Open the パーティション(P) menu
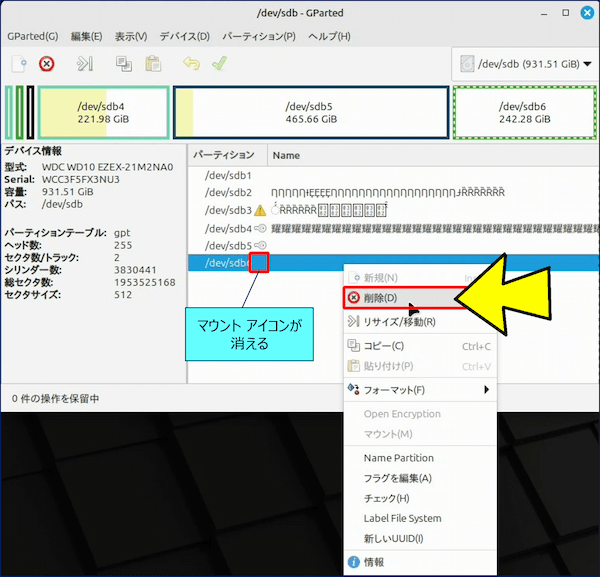The width and height of the screenshot is (600, 577). (258, 36)
